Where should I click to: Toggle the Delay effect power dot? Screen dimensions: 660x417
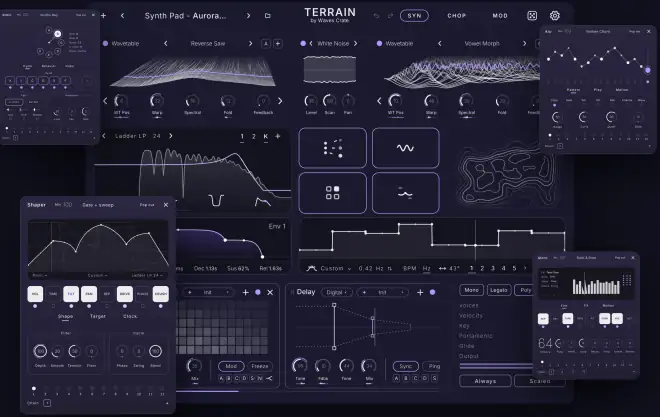(x=432, y=292)
